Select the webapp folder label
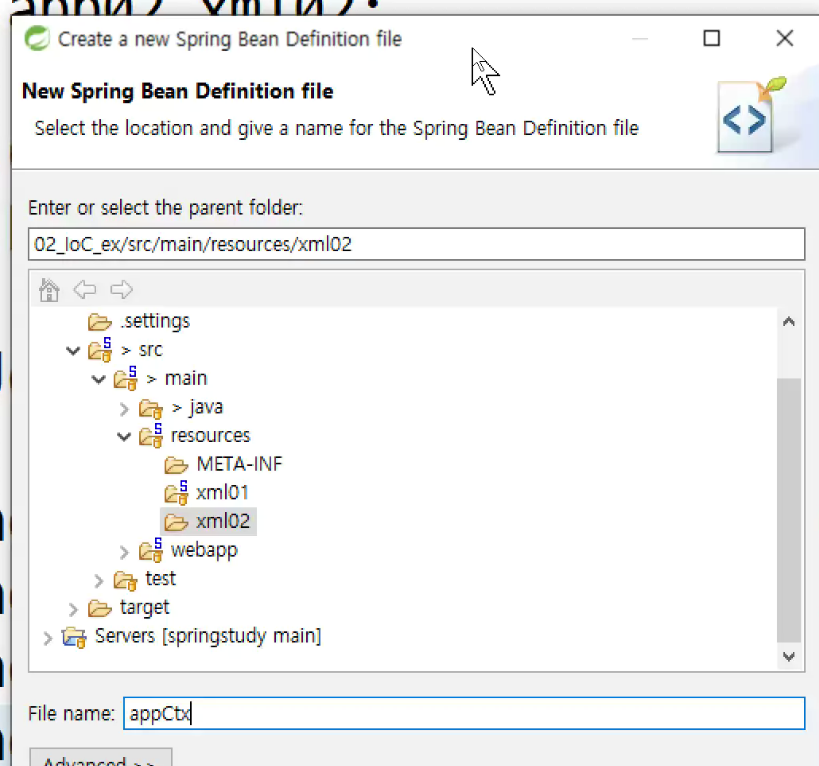 [x=204, y=550]
